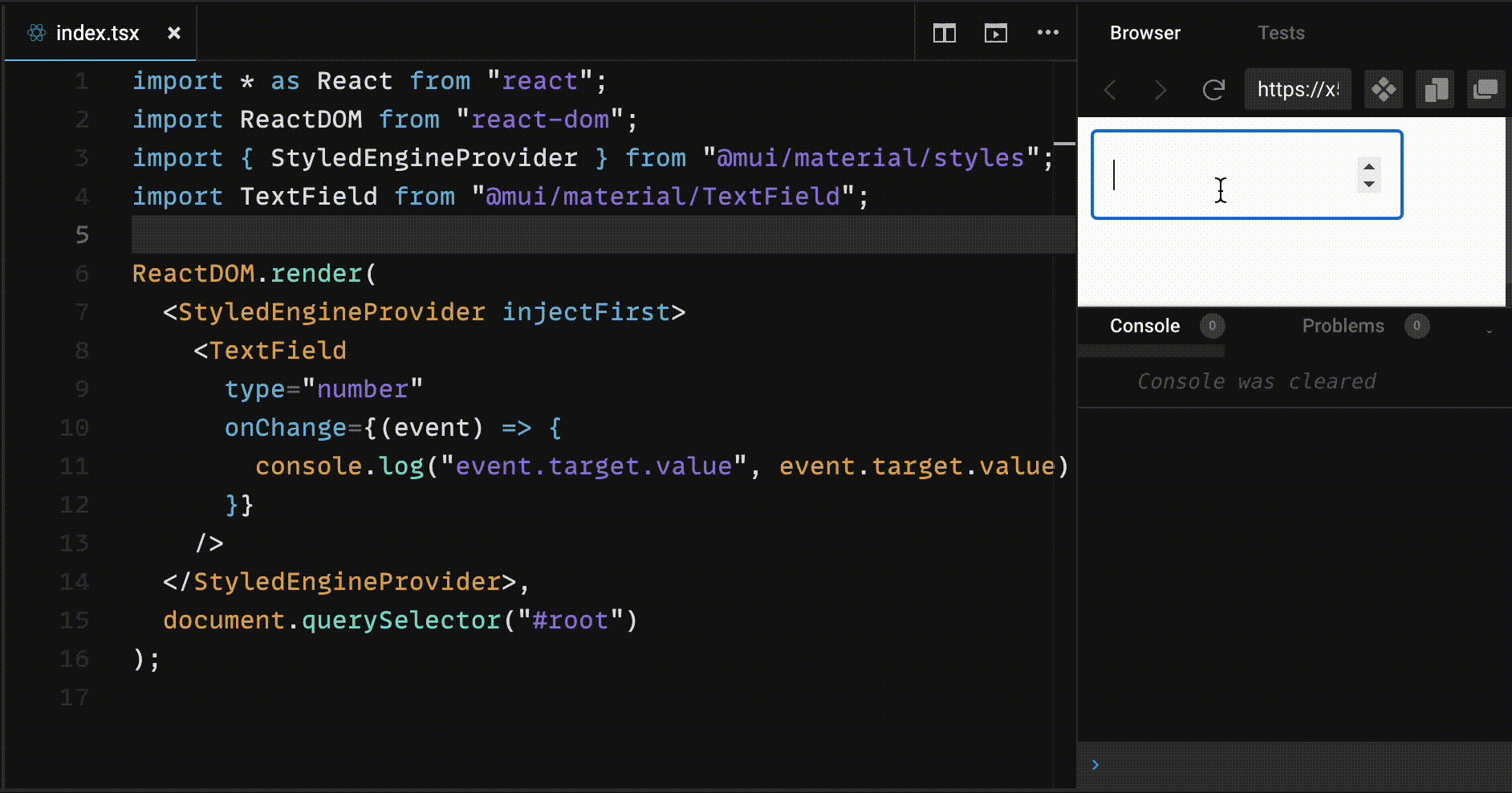Image resolution: width=1512 pixels, height=793 pixels.
Task: Close the index.tsx editor tab
Action: (x=174, y=33)
